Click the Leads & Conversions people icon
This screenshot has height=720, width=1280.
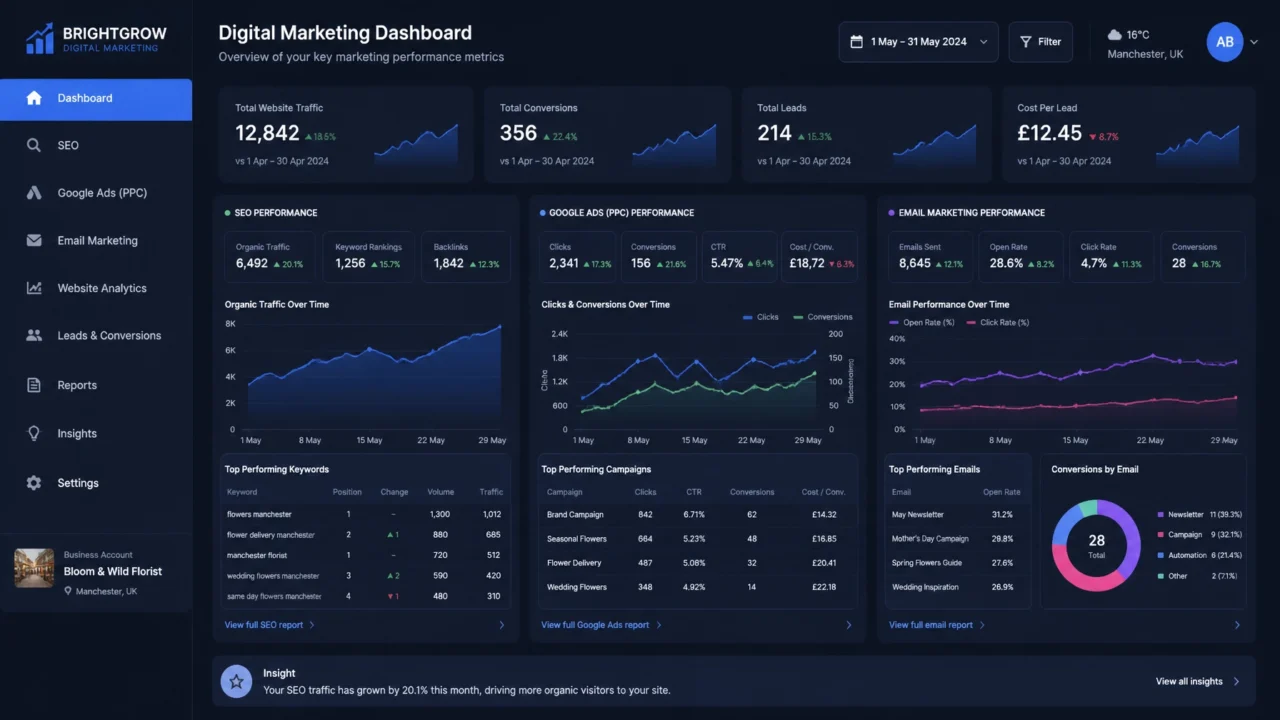(34, 336)
